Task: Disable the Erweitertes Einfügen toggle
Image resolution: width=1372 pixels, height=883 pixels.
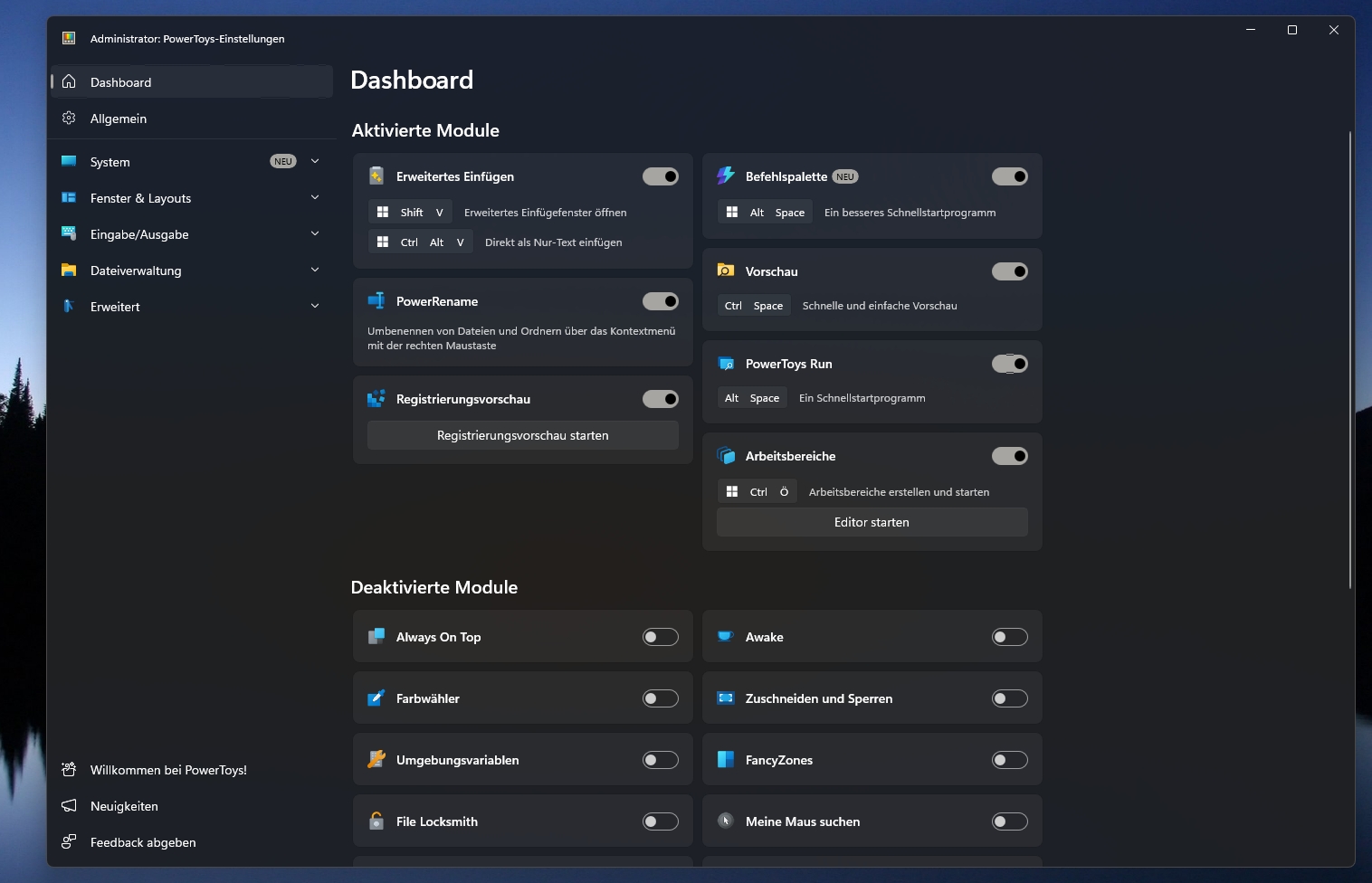Action: click(x=661, y=176)
